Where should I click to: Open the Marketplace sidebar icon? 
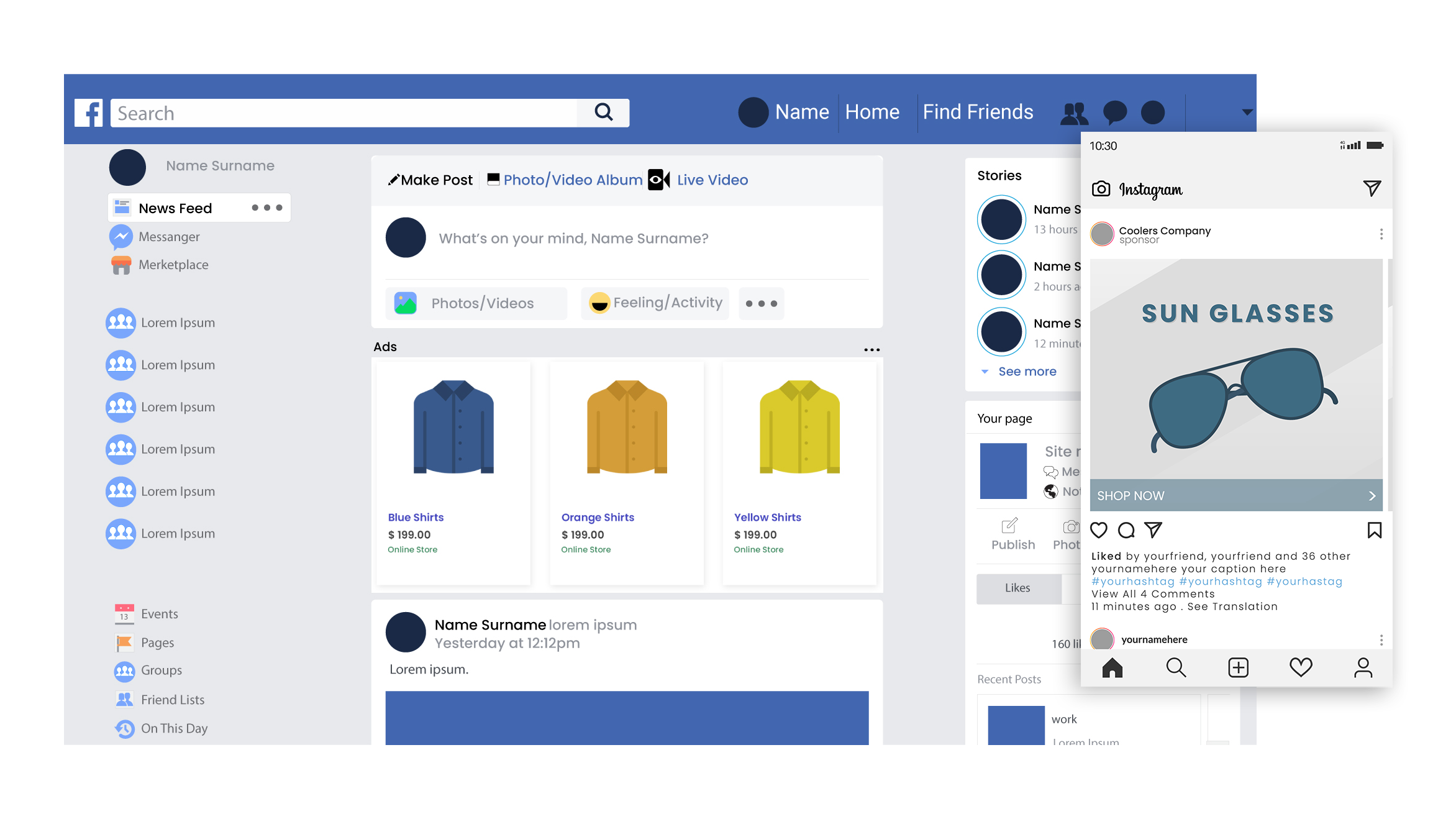122,264
